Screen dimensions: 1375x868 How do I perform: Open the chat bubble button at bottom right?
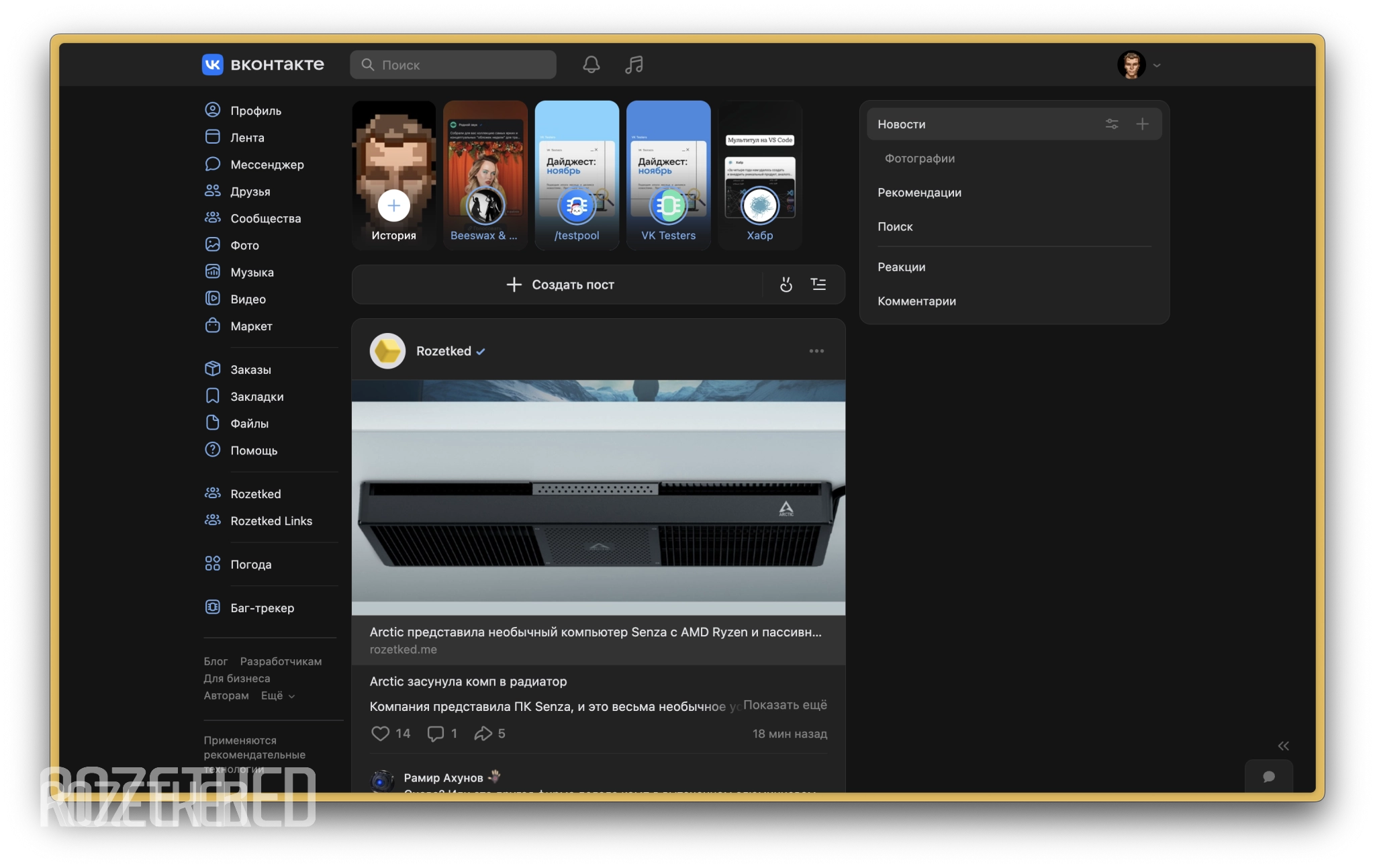pos(1268,777)
